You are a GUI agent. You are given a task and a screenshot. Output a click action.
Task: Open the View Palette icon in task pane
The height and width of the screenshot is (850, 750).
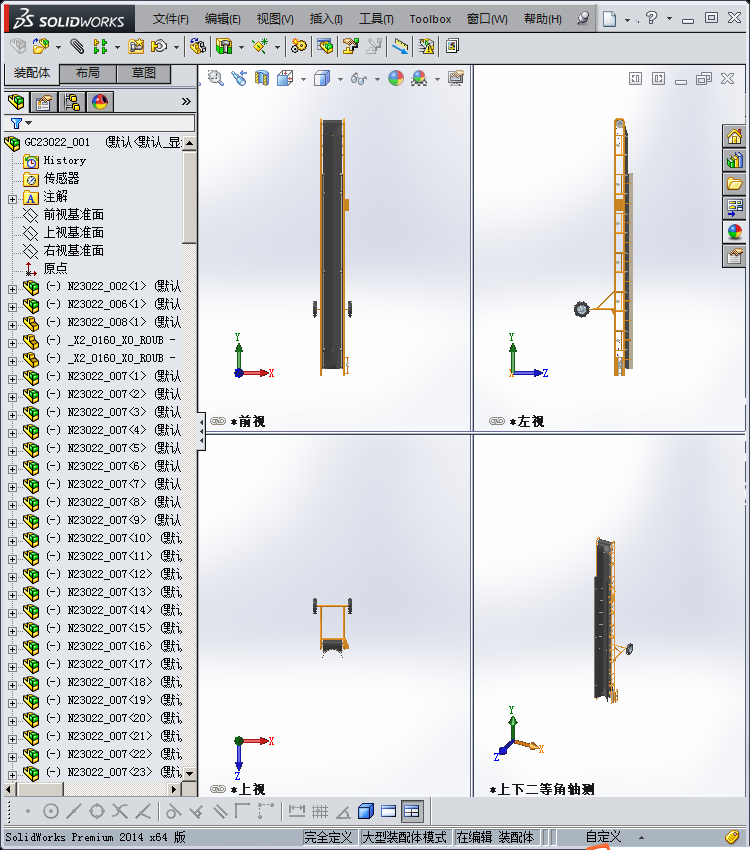[x=735, y=208]
